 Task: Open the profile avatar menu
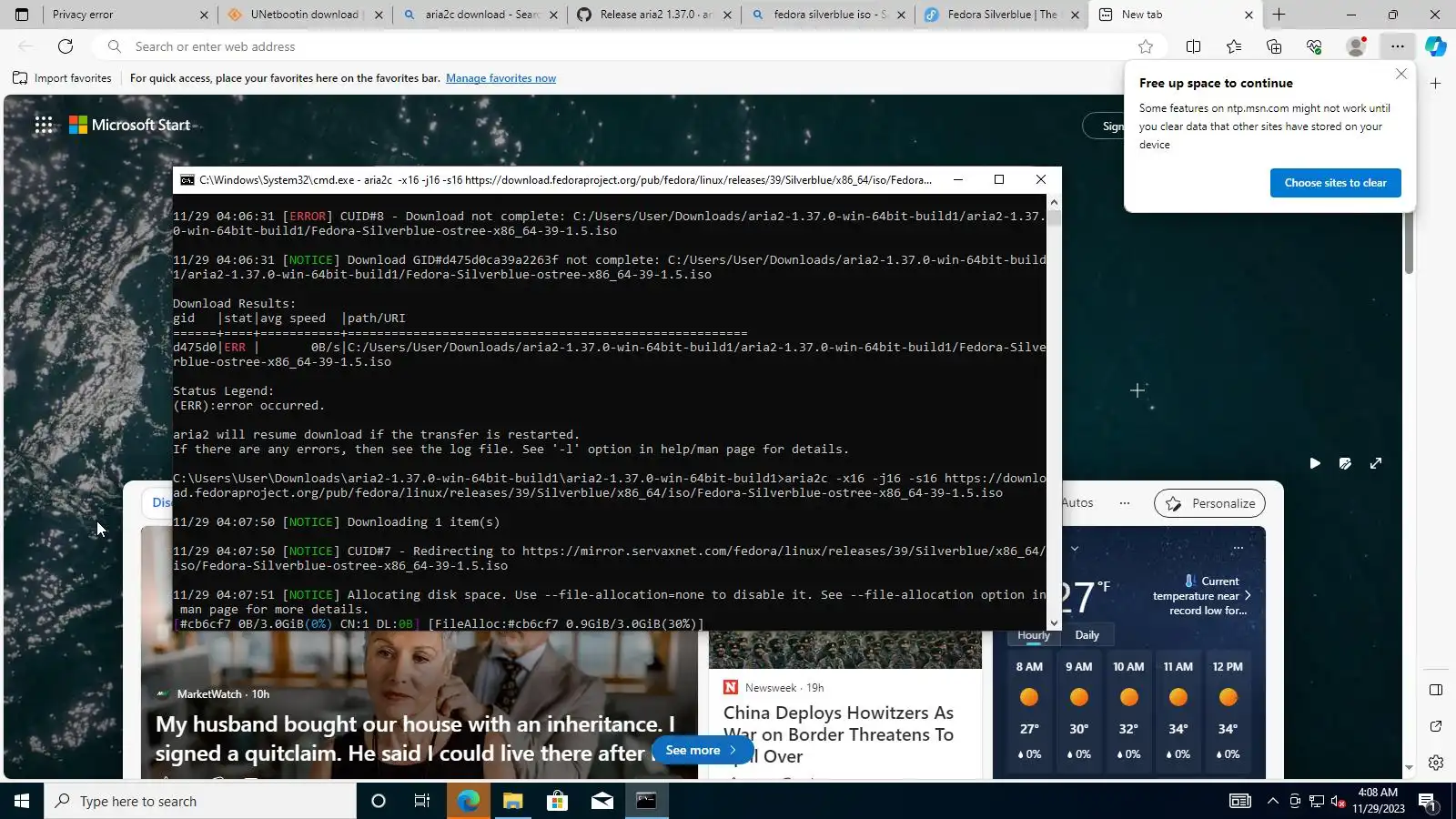click(x=1356, y=46)
